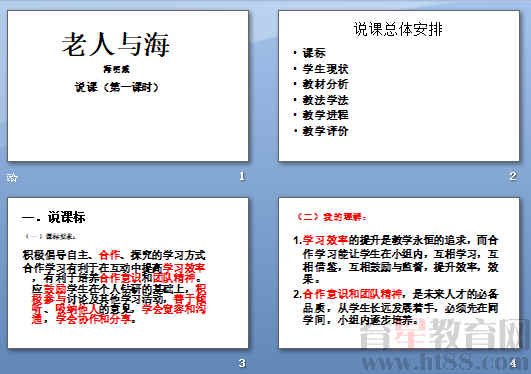This screenshot has width=531, height=374.
Task: Click the 教材分析 bullet item
Action: coord(325,84)
